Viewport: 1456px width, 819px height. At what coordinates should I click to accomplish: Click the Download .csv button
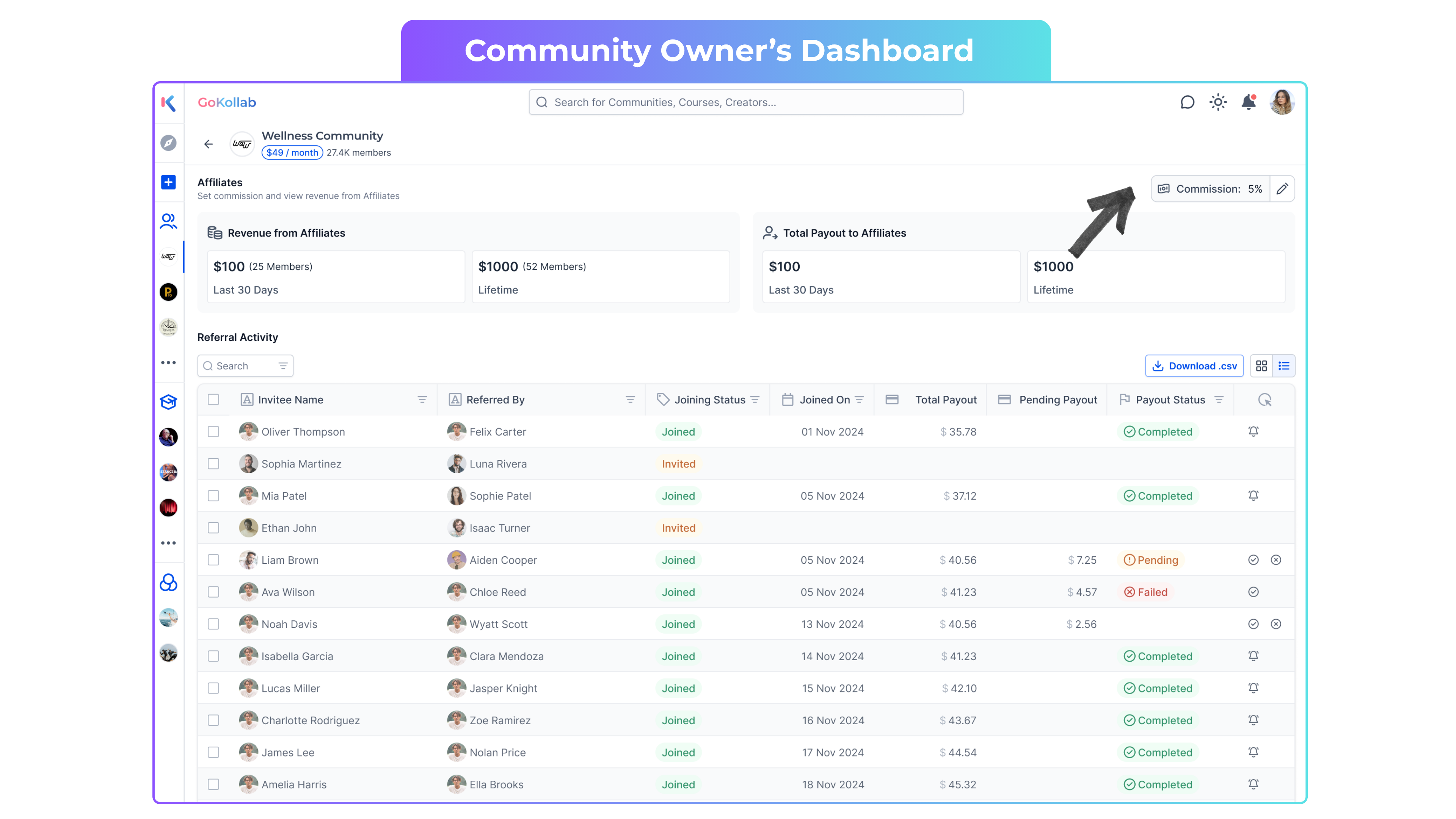point(1194,366)
